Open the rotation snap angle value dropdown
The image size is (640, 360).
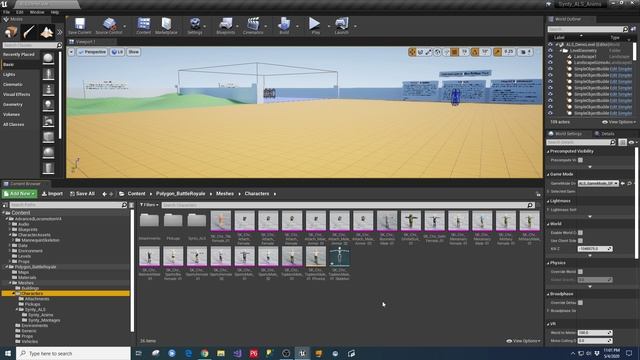pyautogui.click(x=485, y=52)
